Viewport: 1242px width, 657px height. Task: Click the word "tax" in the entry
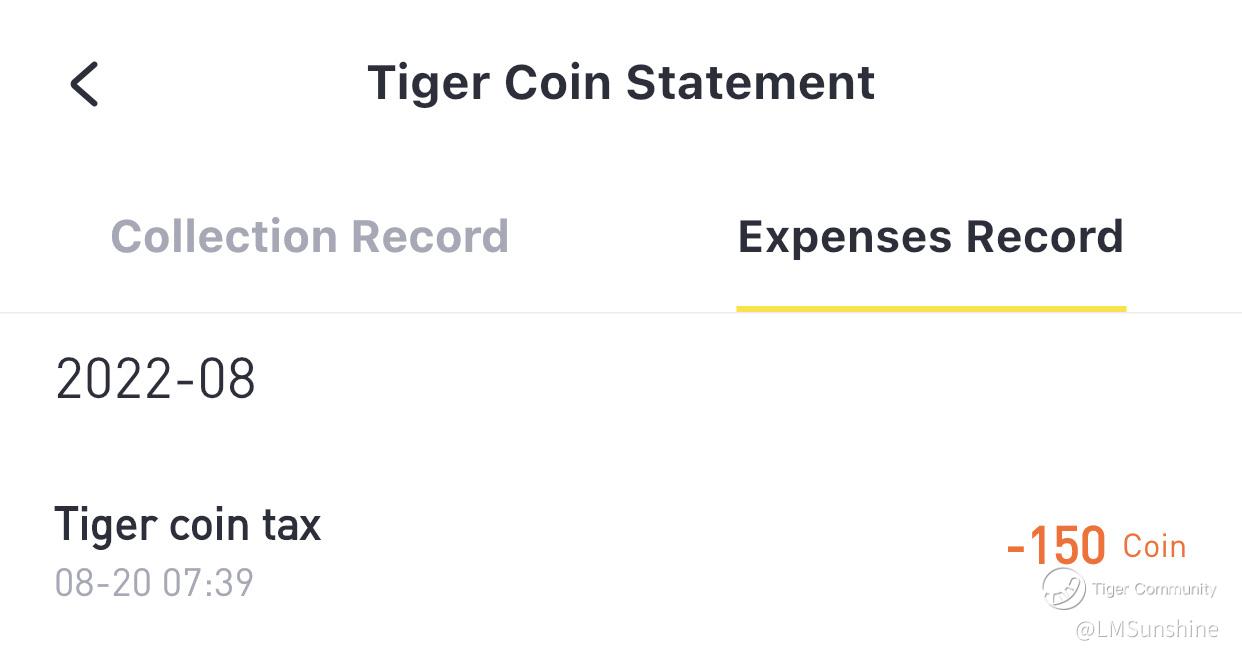292,524
